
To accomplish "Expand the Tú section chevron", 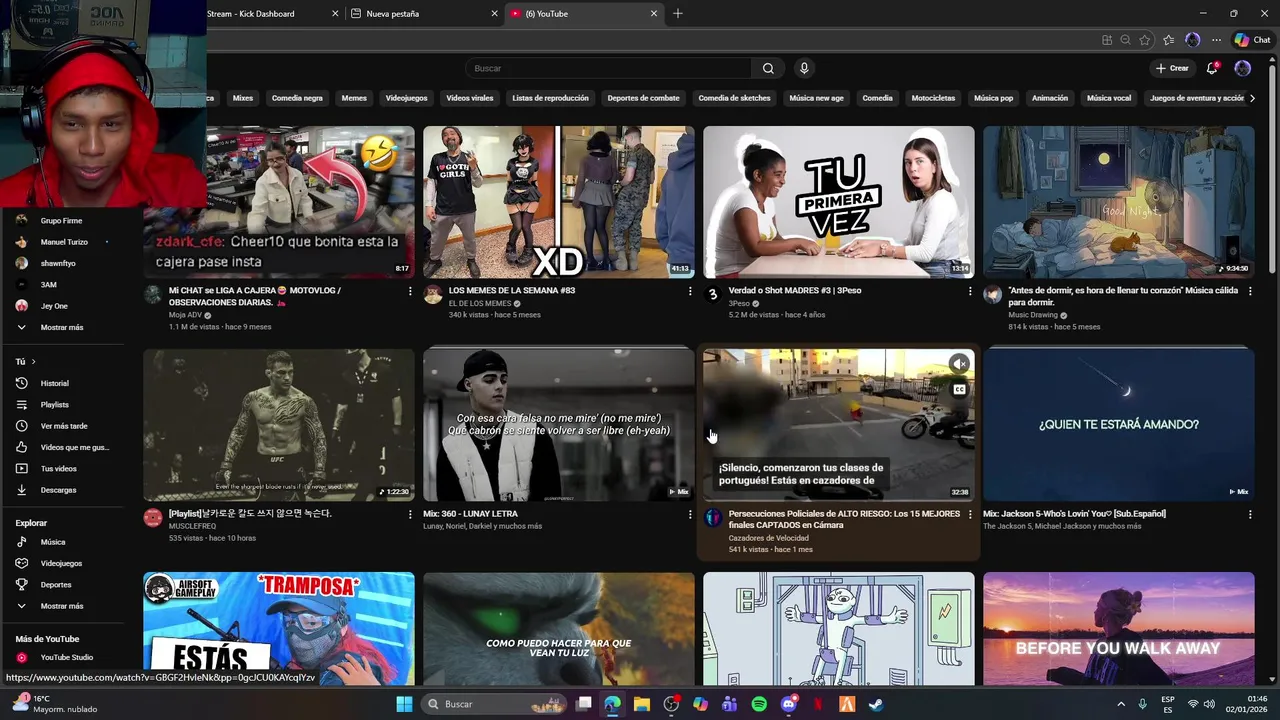I will point(33,361).
